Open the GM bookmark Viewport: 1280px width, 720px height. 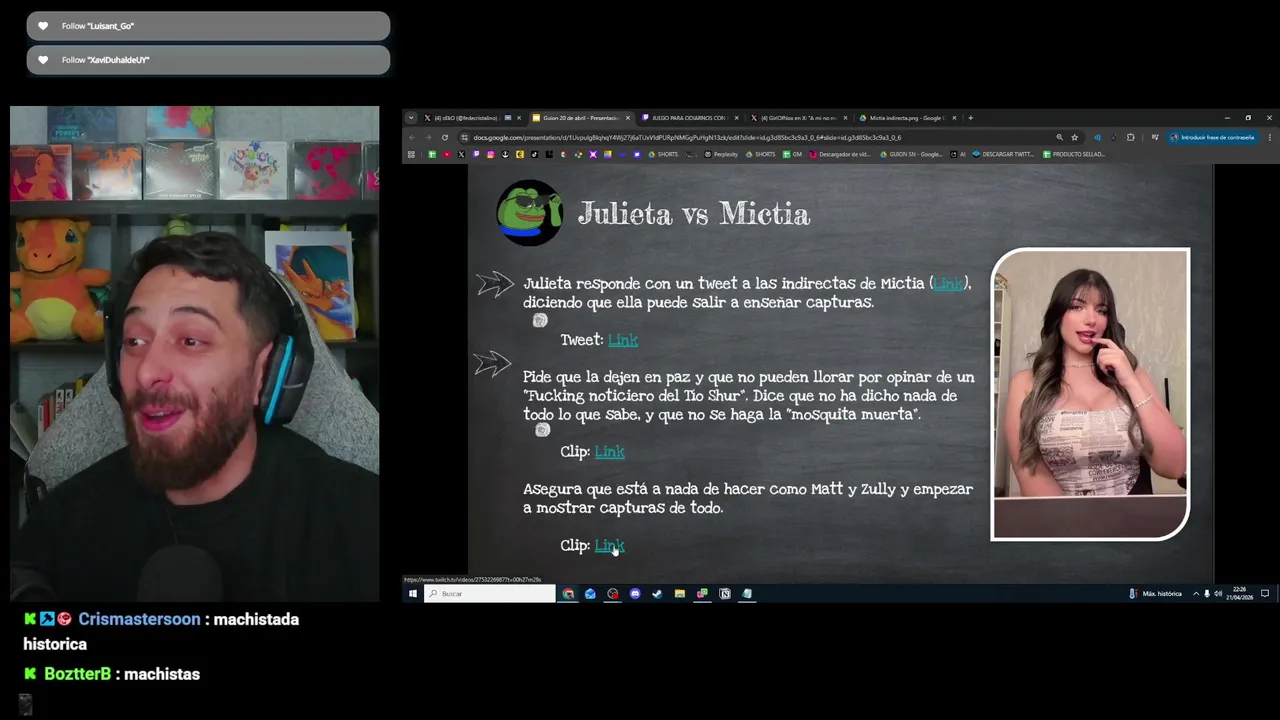pos(792,154)
